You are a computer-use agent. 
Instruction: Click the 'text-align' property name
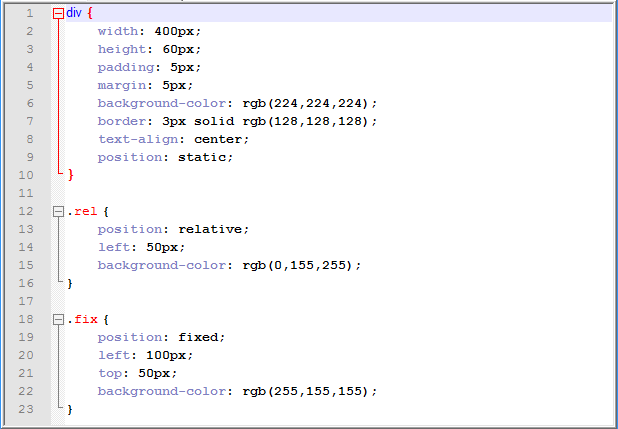[x=138, y=139]
